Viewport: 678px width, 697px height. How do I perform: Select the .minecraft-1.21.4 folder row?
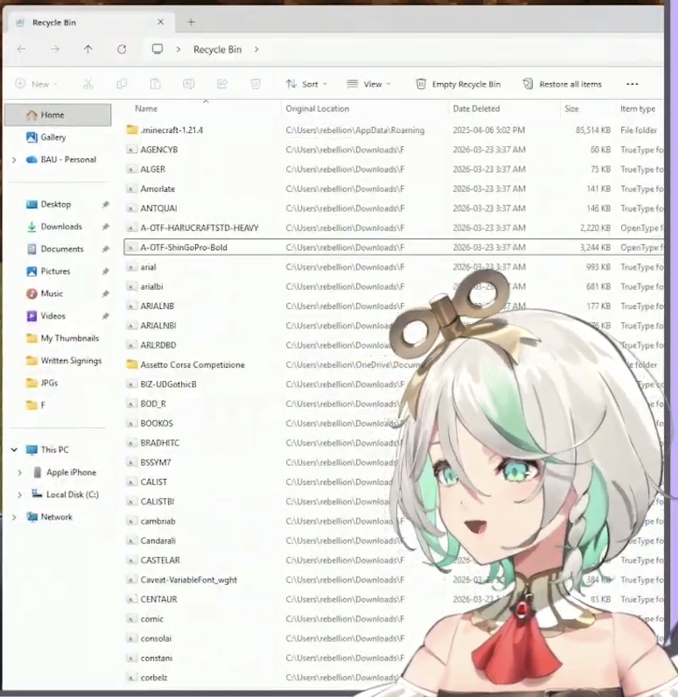393,130
